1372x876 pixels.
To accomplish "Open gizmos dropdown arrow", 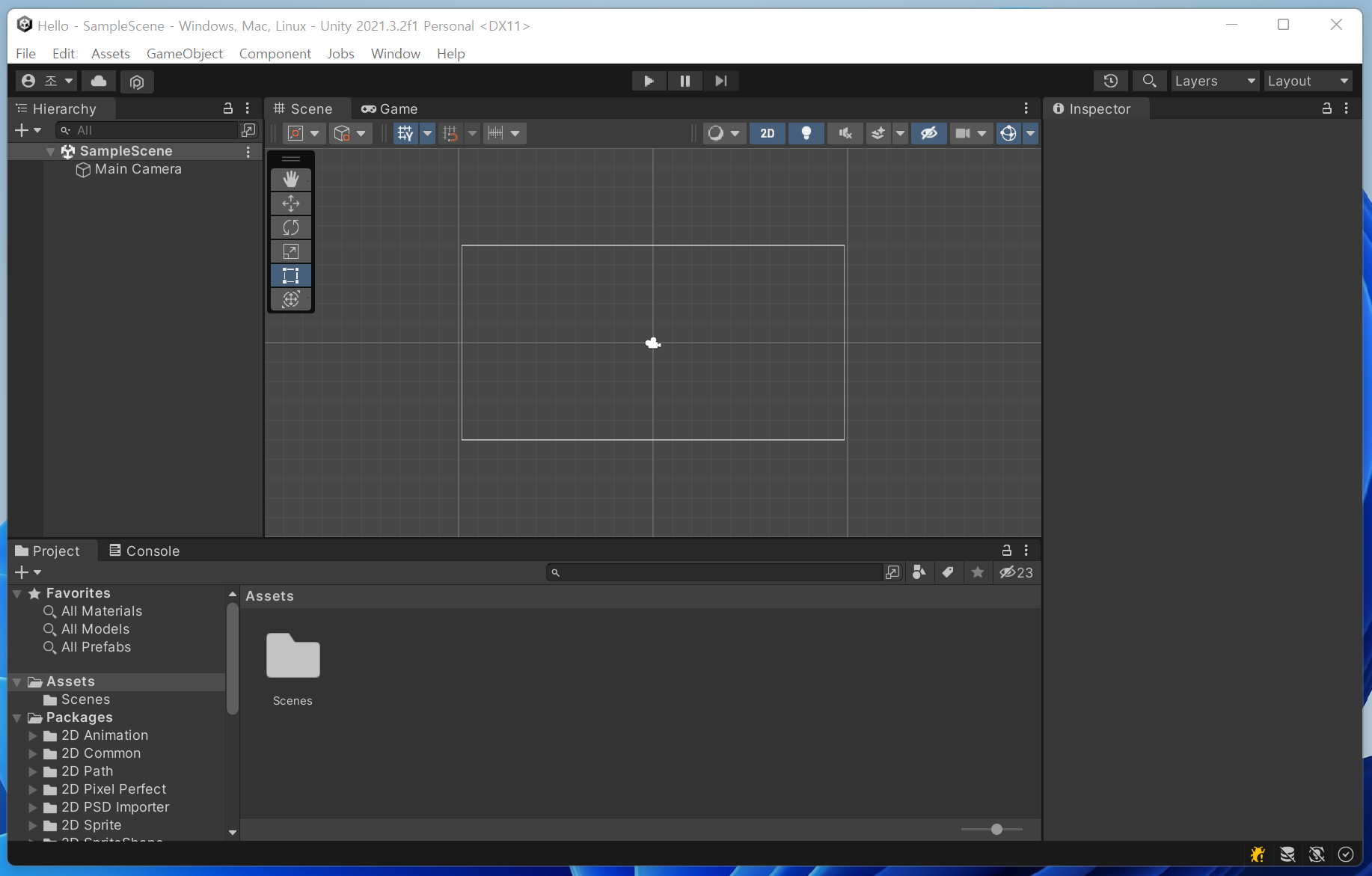I will 1031,133.
